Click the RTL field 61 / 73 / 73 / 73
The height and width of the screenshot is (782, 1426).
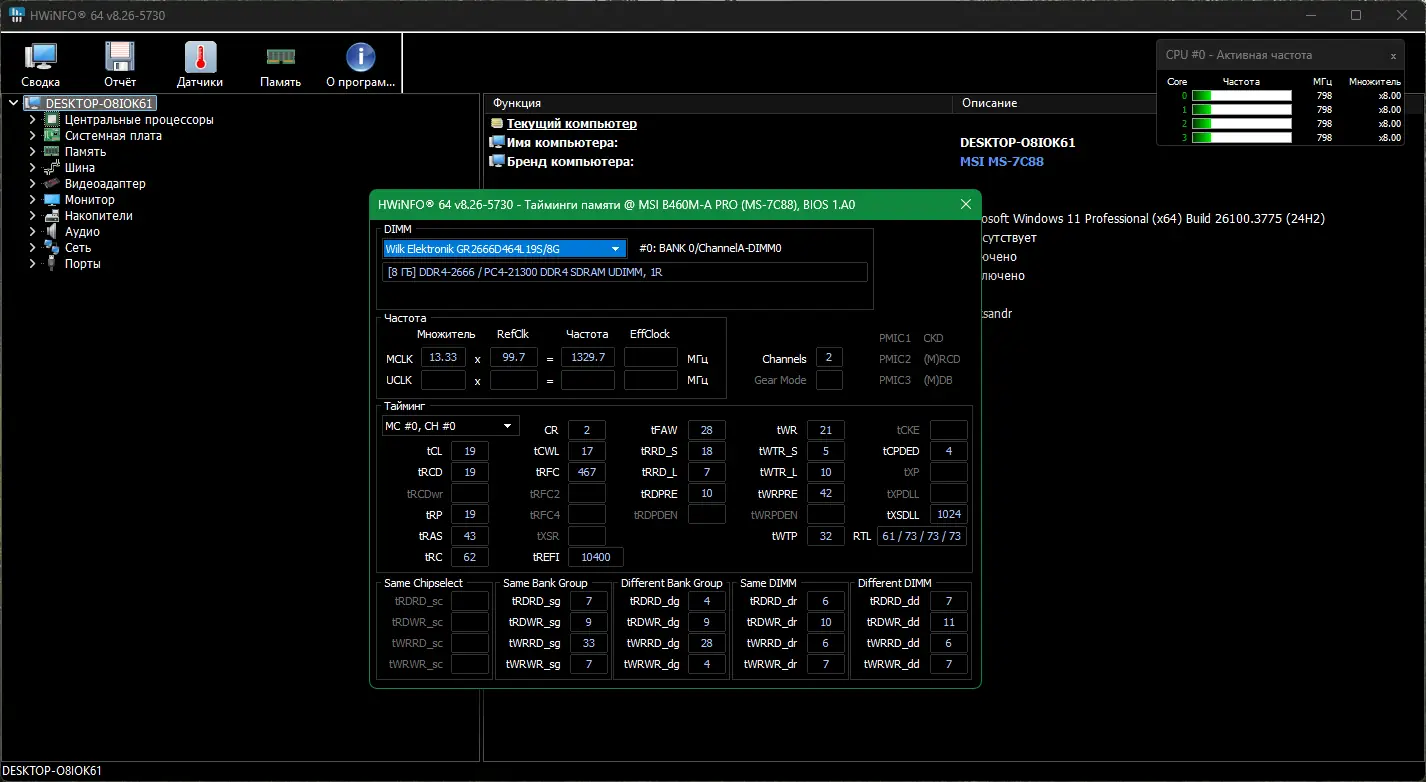(x=922, y=536)
